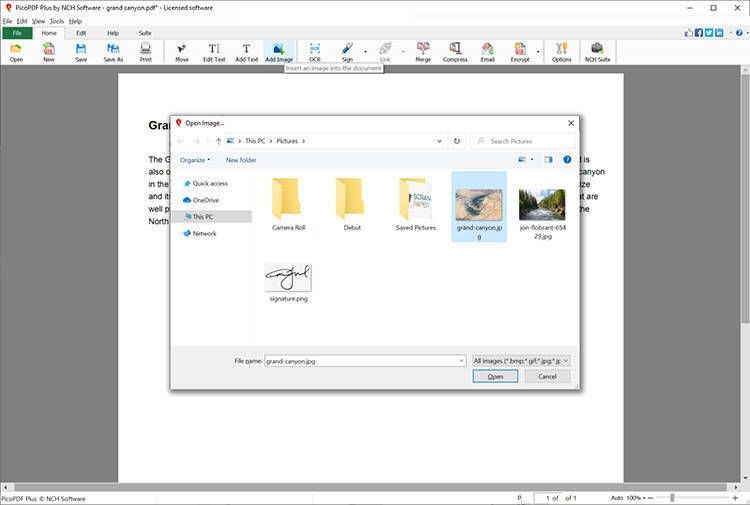Select the signature.png thumbnail

288,281
